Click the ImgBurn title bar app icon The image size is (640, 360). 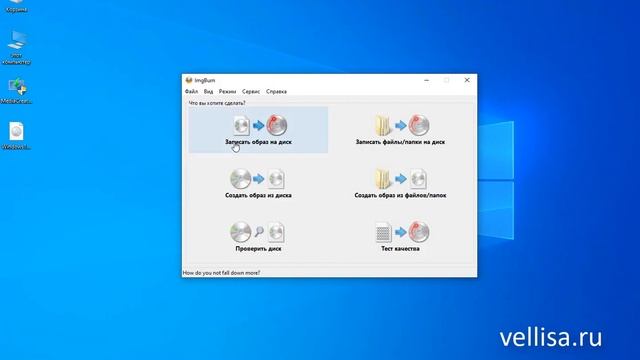[189, 80]
